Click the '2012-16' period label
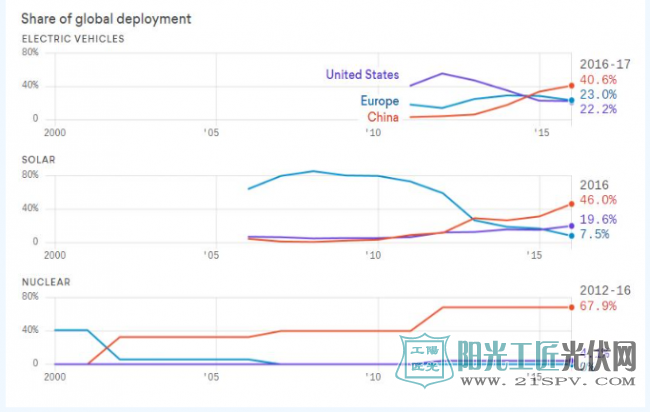This screenshot has height=412, width=650. point(600,290)
